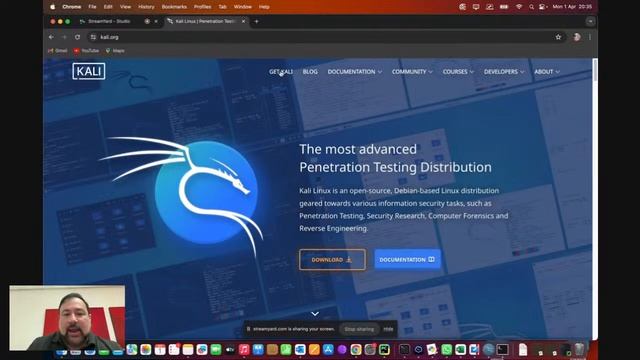This screenshot has height=360, width=640.
Task: Open the Trash in the Dock
Action: coord(579,349)
